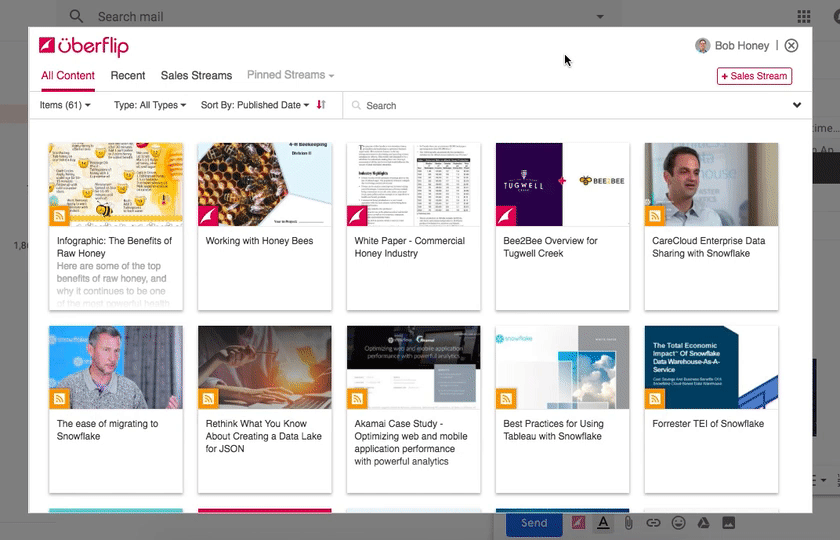Click title "Working with Honey Bees"
The width and height of the screenshot is (840, 540).
(259, 241)
